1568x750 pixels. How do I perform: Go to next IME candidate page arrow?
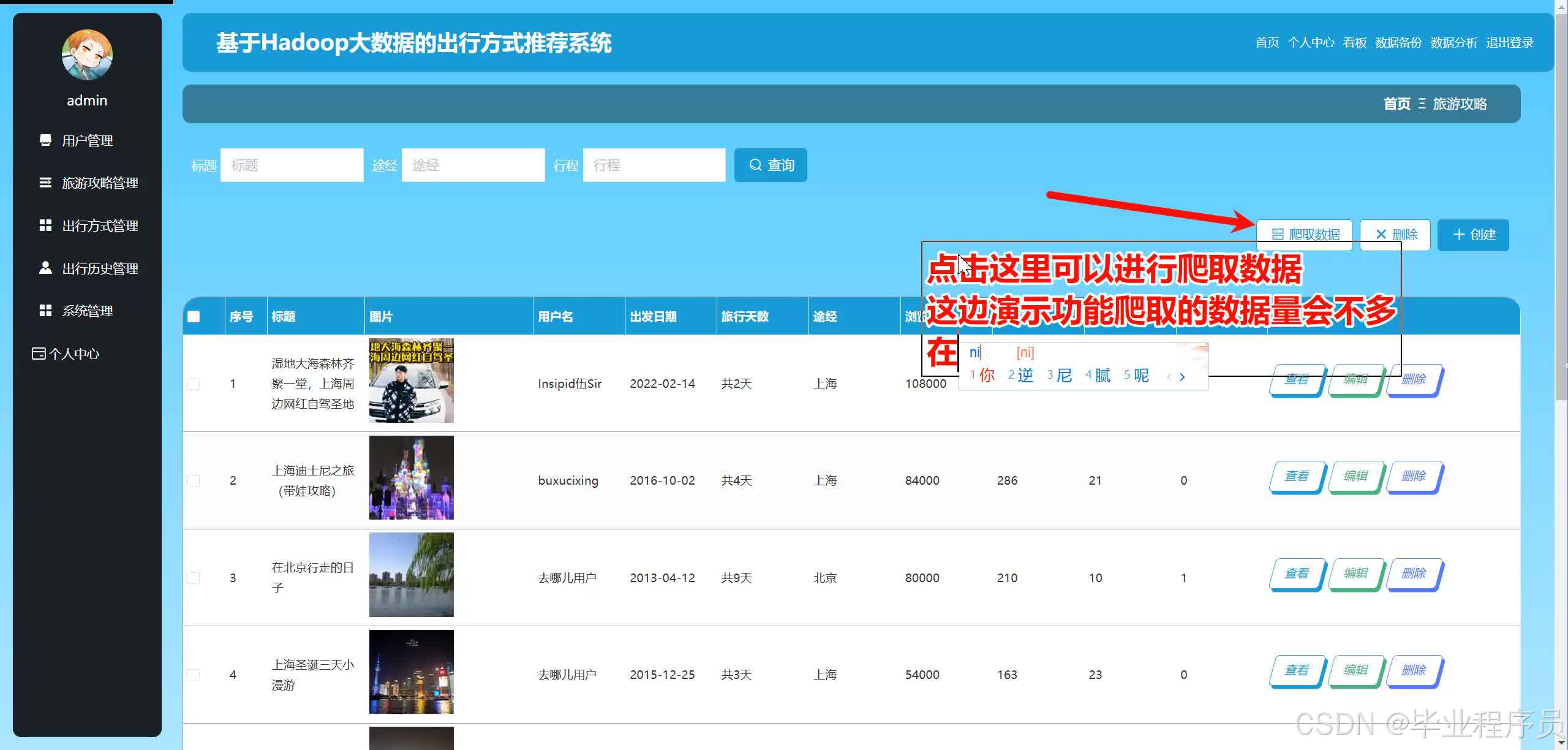point(1182,377)
